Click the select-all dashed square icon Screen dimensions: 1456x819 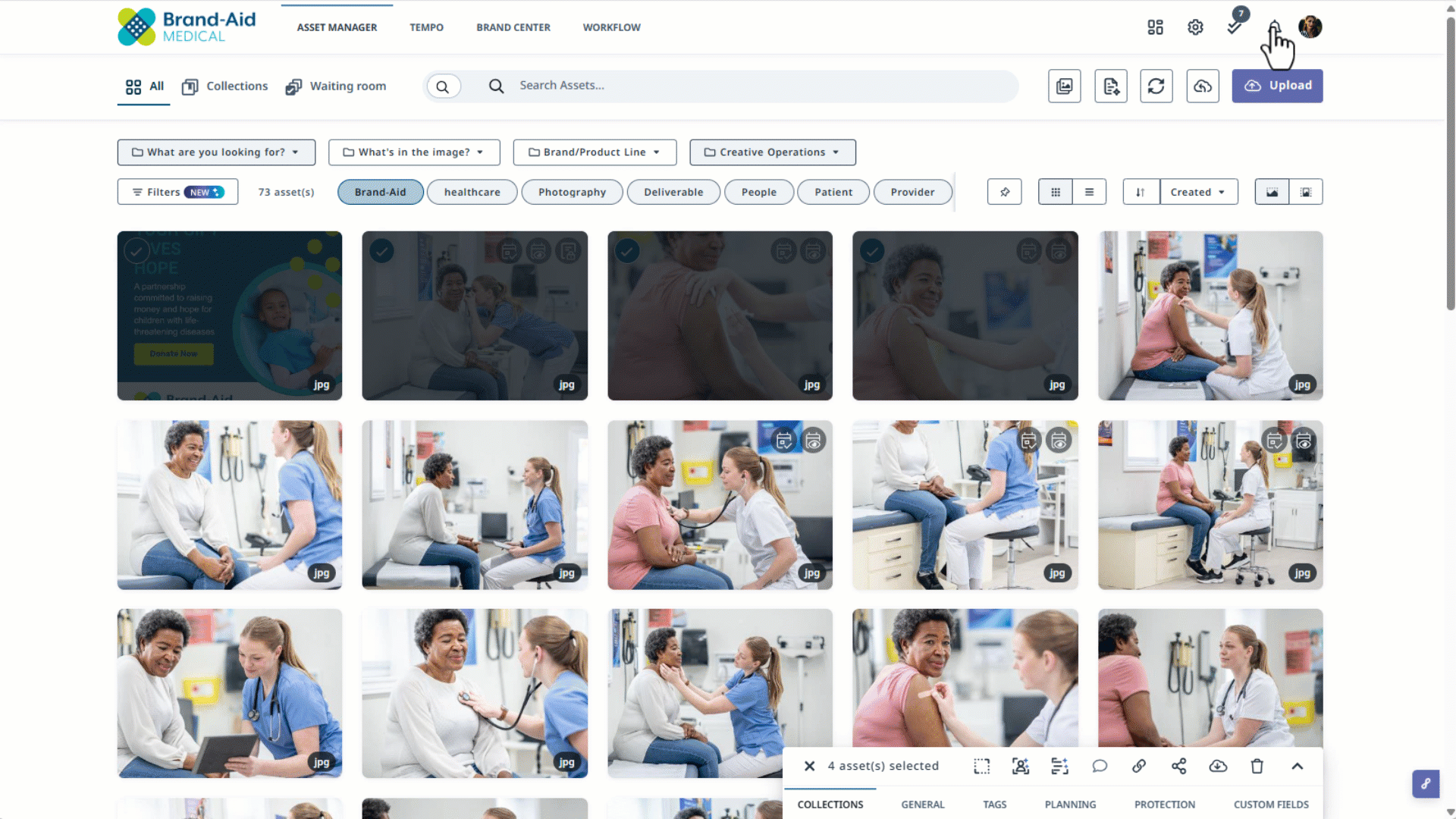[981, 766]
